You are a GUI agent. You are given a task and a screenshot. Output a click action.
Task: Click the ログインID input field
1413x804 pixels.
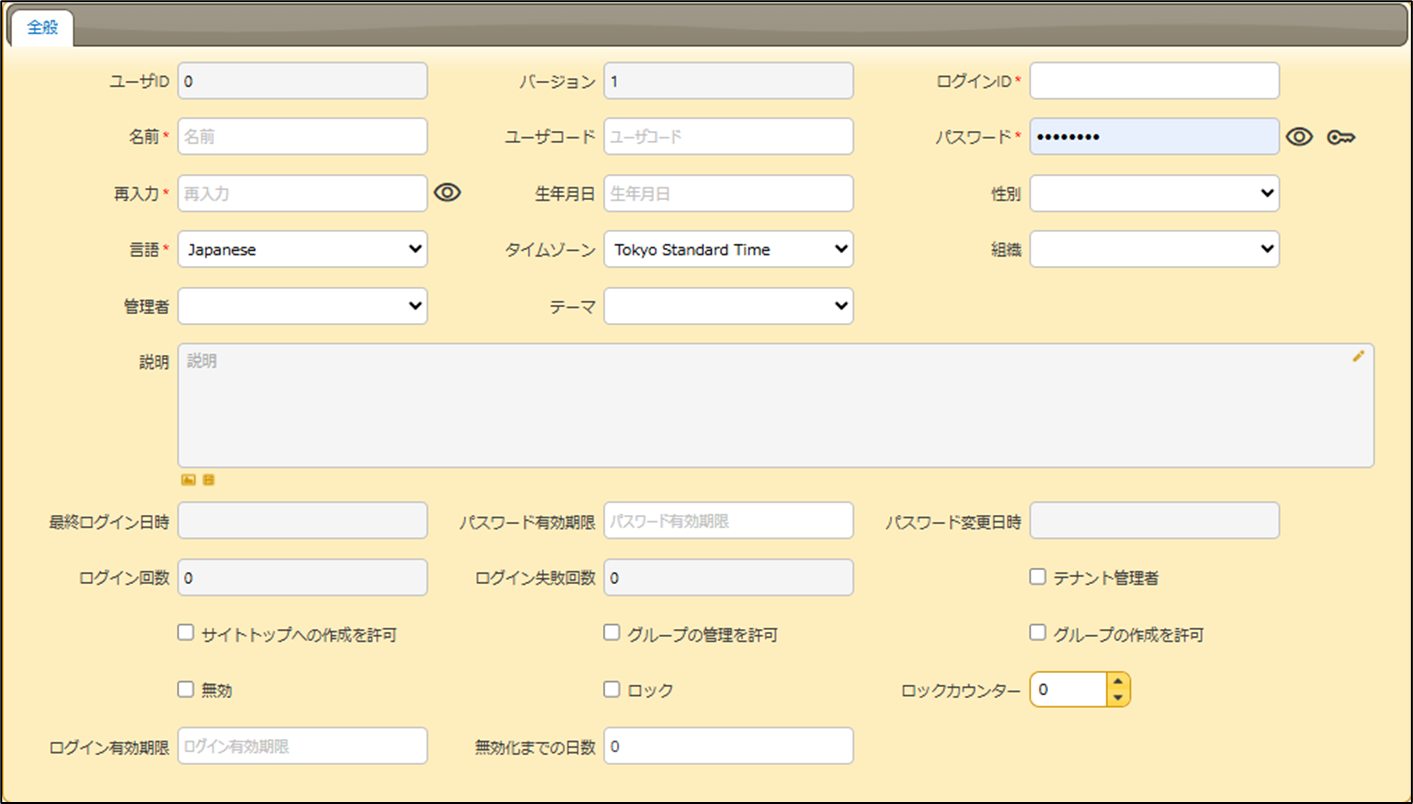coord(1154,81)
